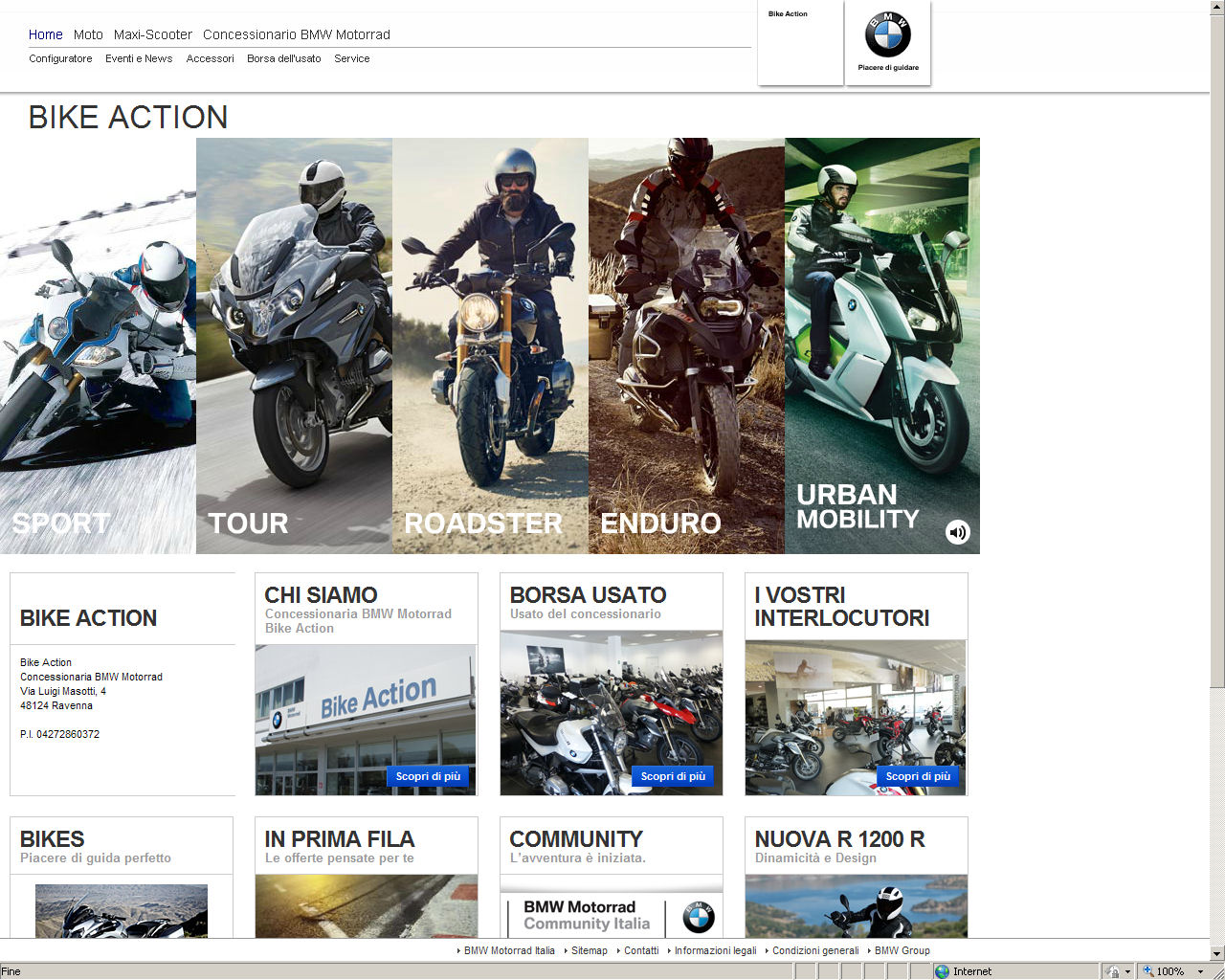Click Scopri di più under I Vostri Interlocutori
Viewport: 1225px width, 980px height.
918,776
